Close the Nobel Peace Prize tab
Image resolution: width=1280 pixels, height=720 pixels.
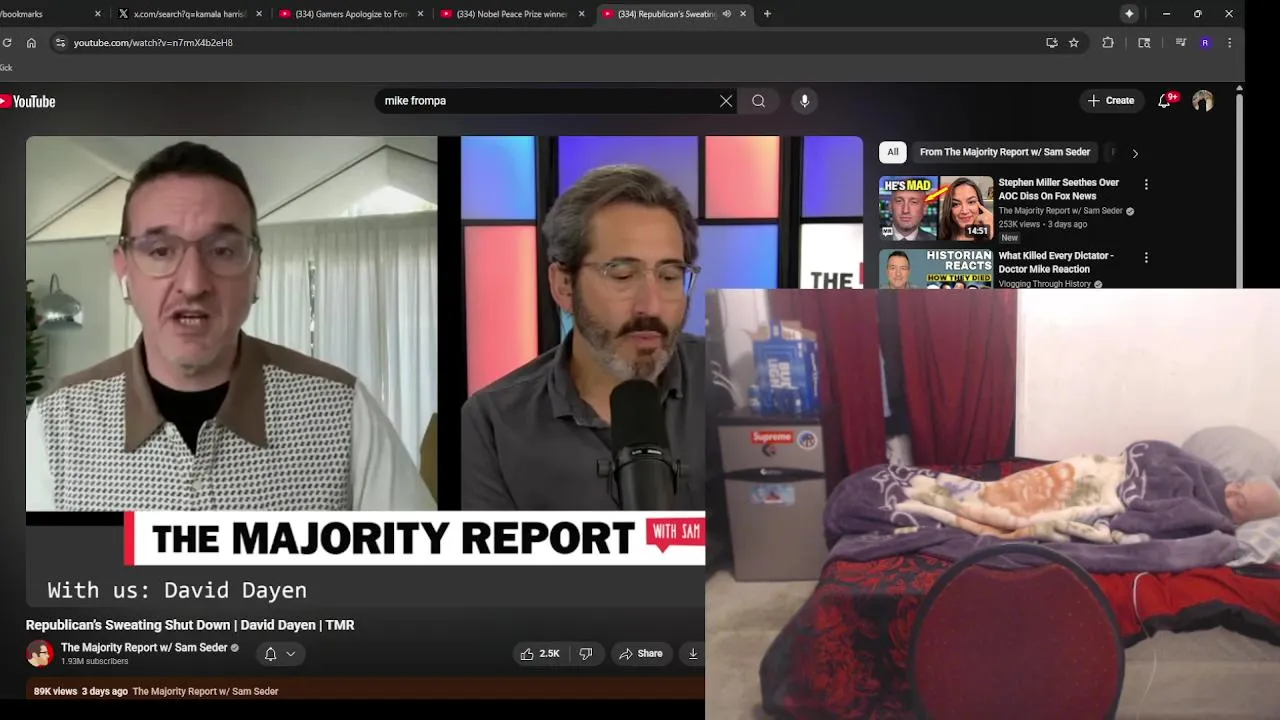582,14
